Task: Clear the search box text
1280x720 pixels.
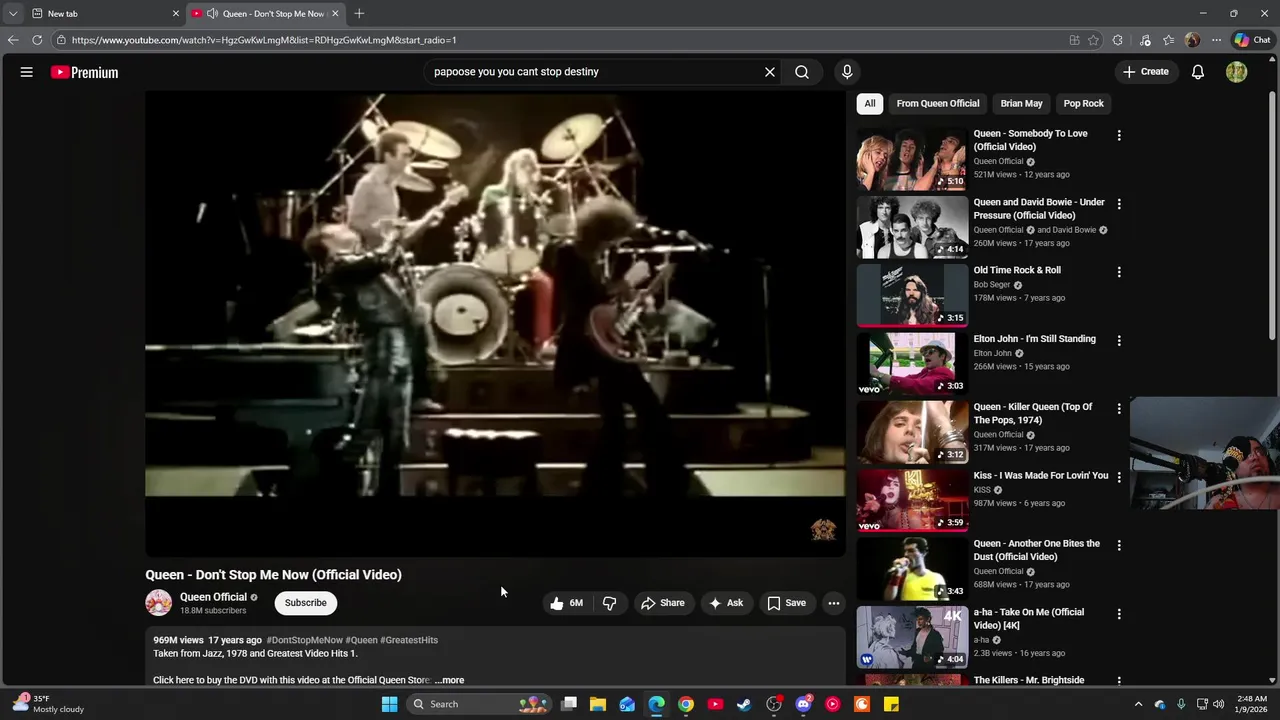Action: (770, 72)
